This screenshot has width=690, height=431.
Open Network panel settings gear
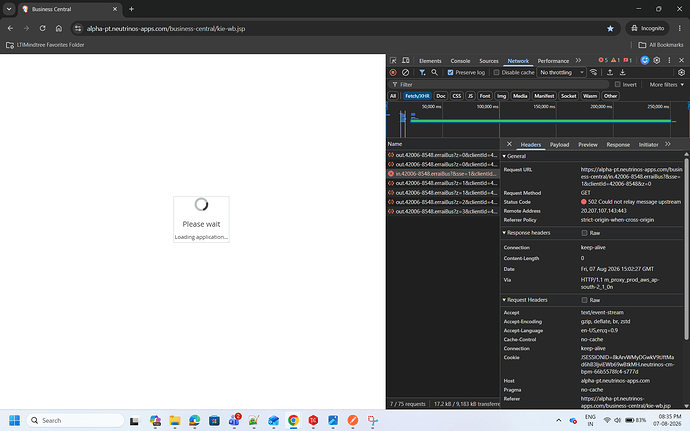pos(682,72)
